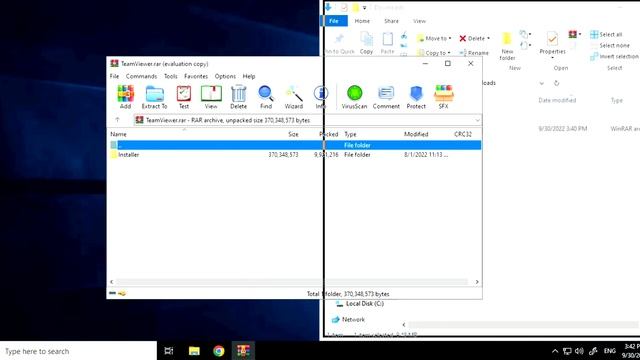Click Invert selection in Explorer
The image size is (640, 360).
click(x=614, y=57)
